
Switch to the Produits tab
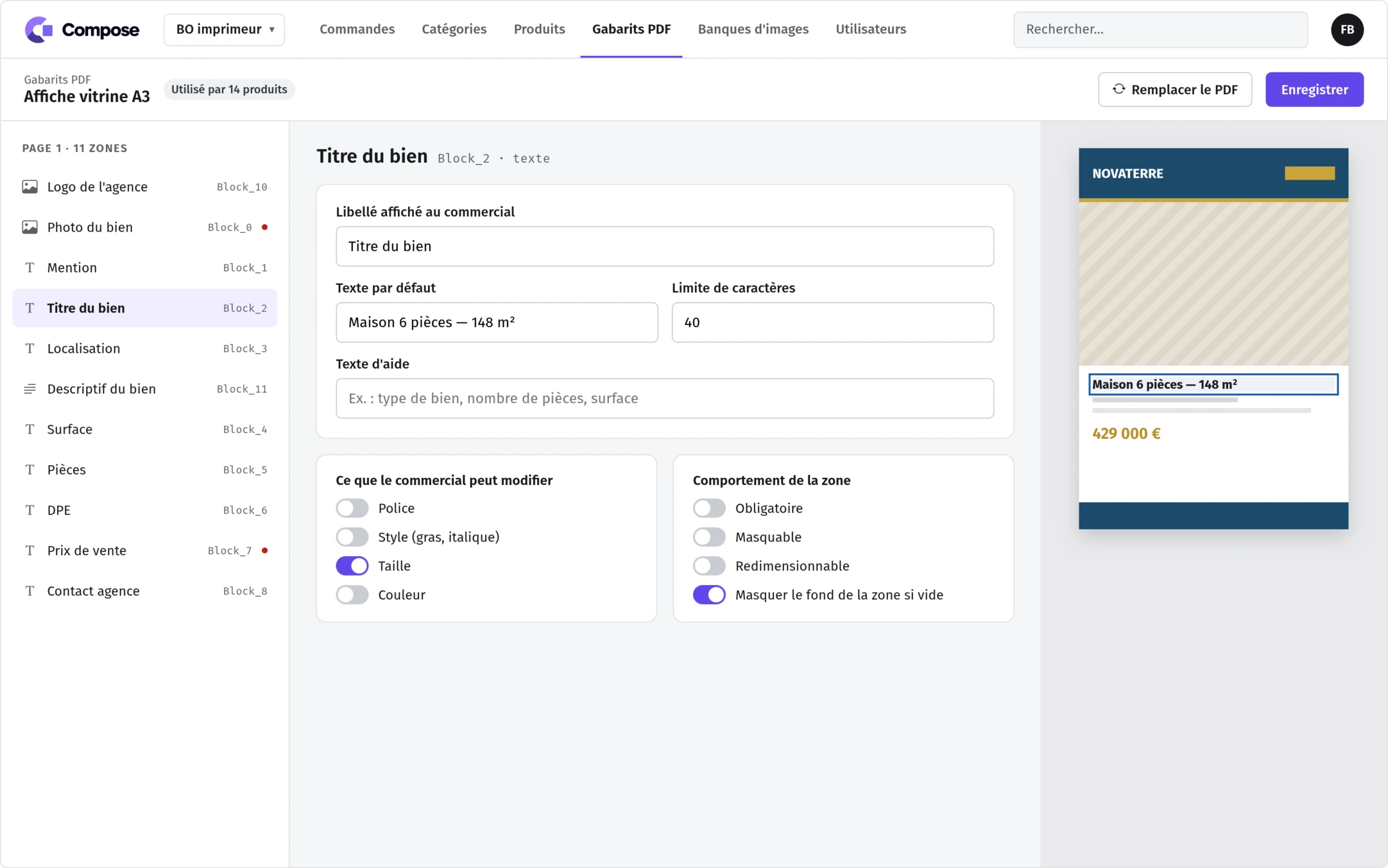539,30
